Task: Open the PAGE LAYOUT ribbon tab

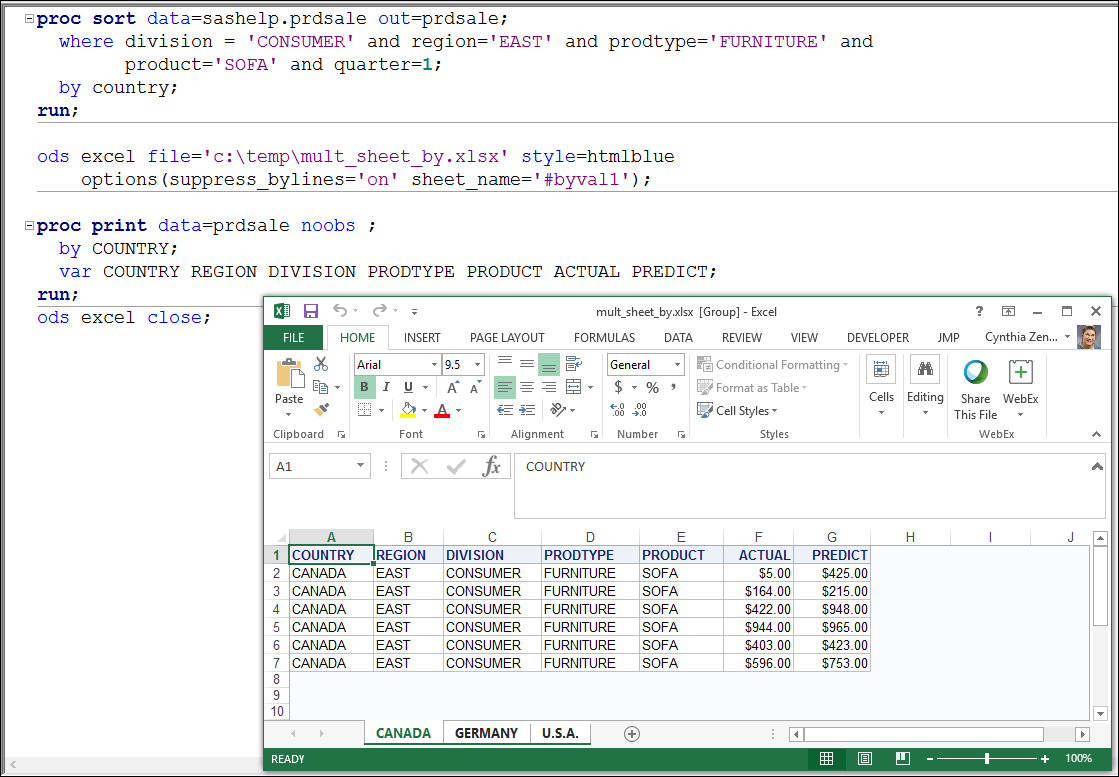Action: click(x=507, y=338)
